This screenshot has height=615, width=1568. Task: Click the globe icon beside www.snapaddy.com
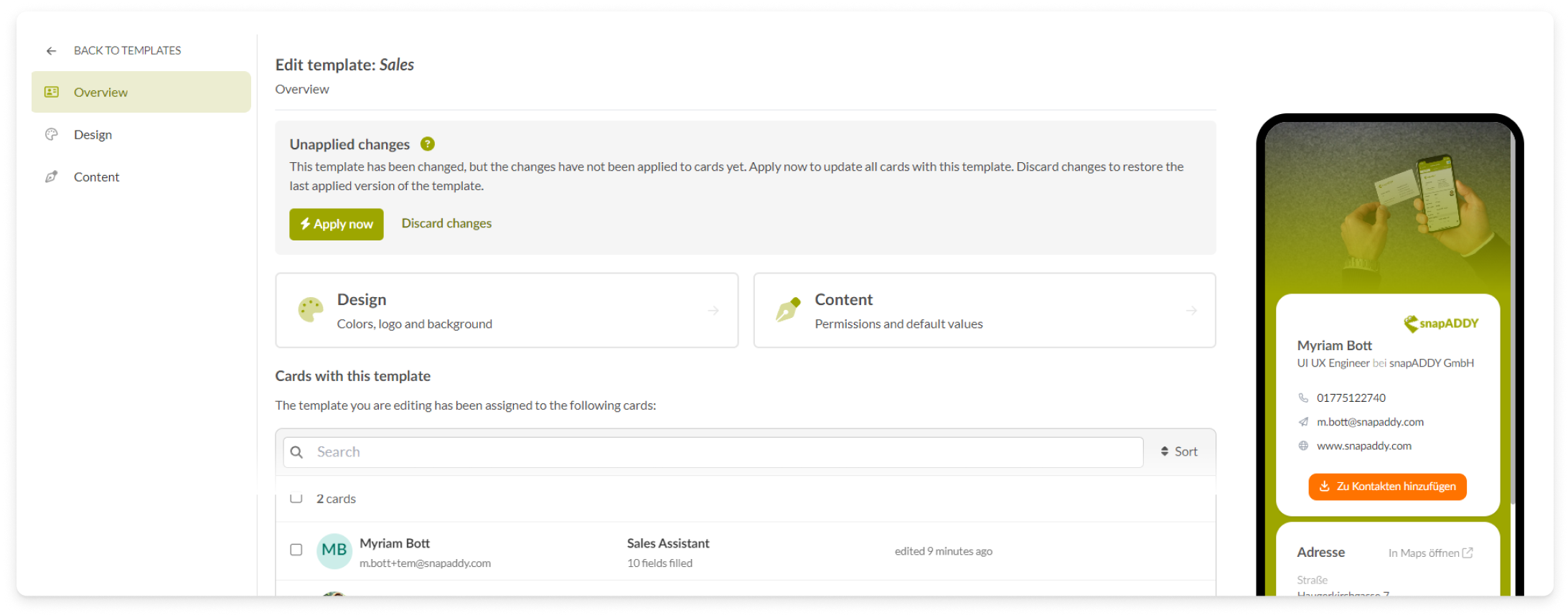1303,446
